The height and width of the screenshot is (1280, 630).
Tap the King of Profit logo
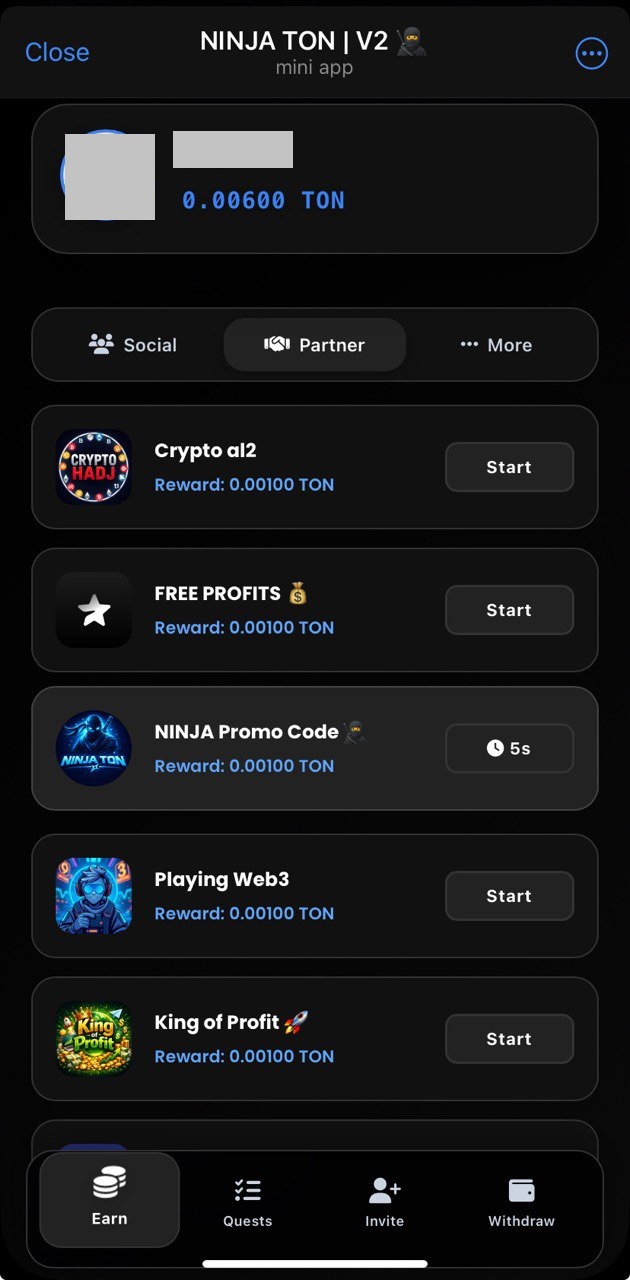tap(94, 1038)
